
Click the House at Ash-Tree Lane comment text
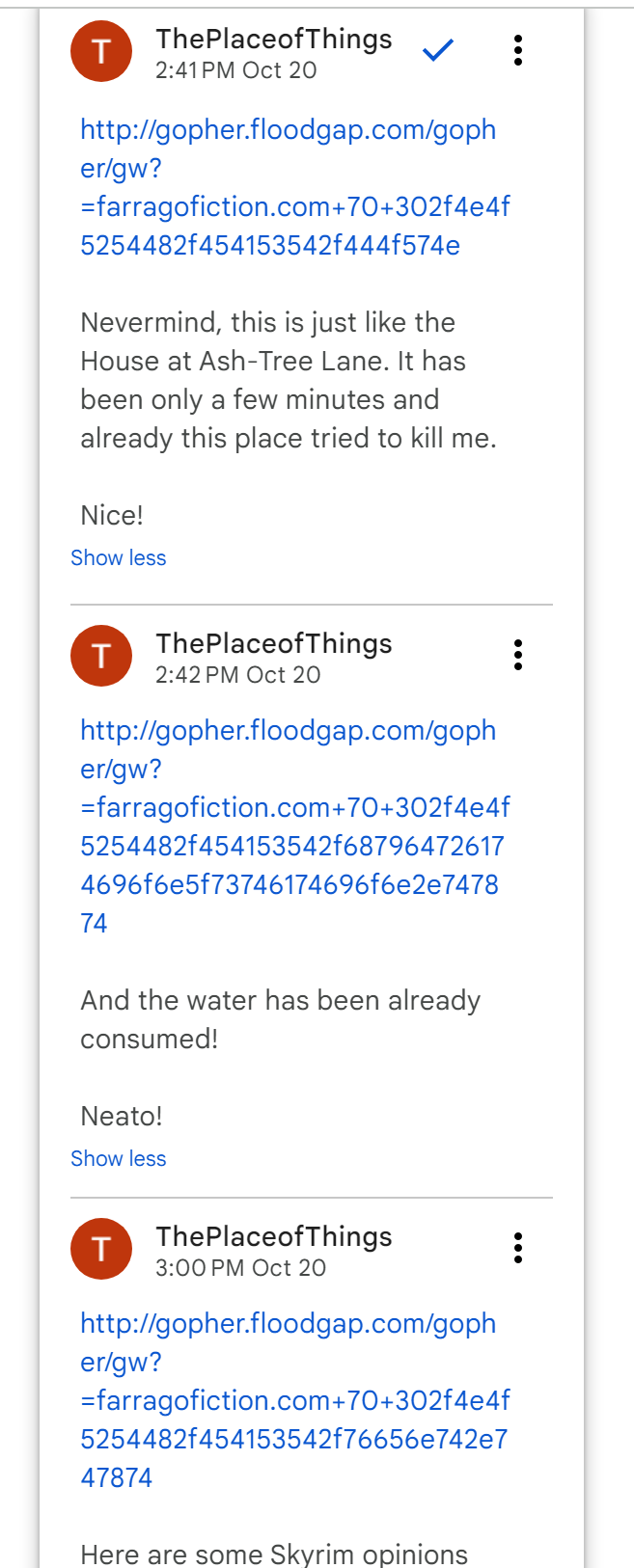coord(288,380)
